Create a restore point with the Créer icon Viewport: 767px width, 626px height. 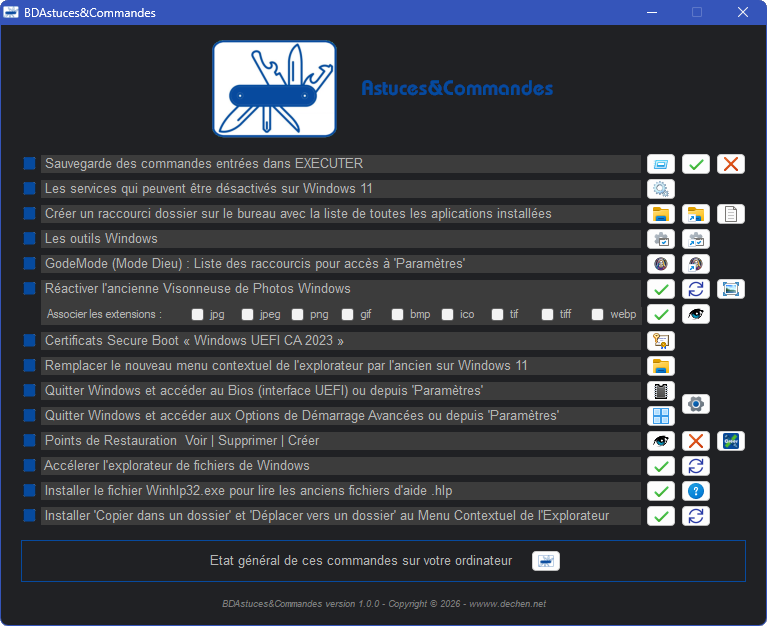pos(731,441)
